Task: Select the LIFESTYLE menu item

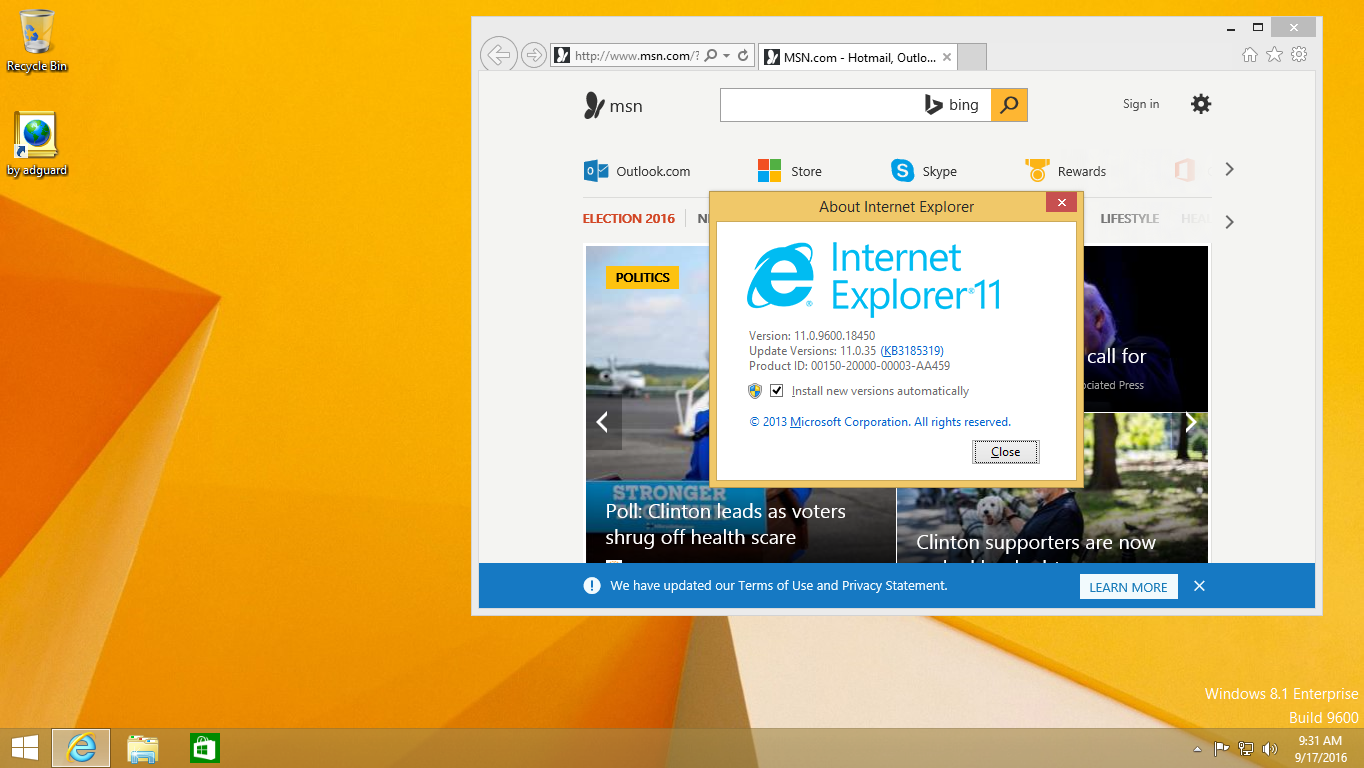Action: pyautogui.click(x=1129, y=219)
